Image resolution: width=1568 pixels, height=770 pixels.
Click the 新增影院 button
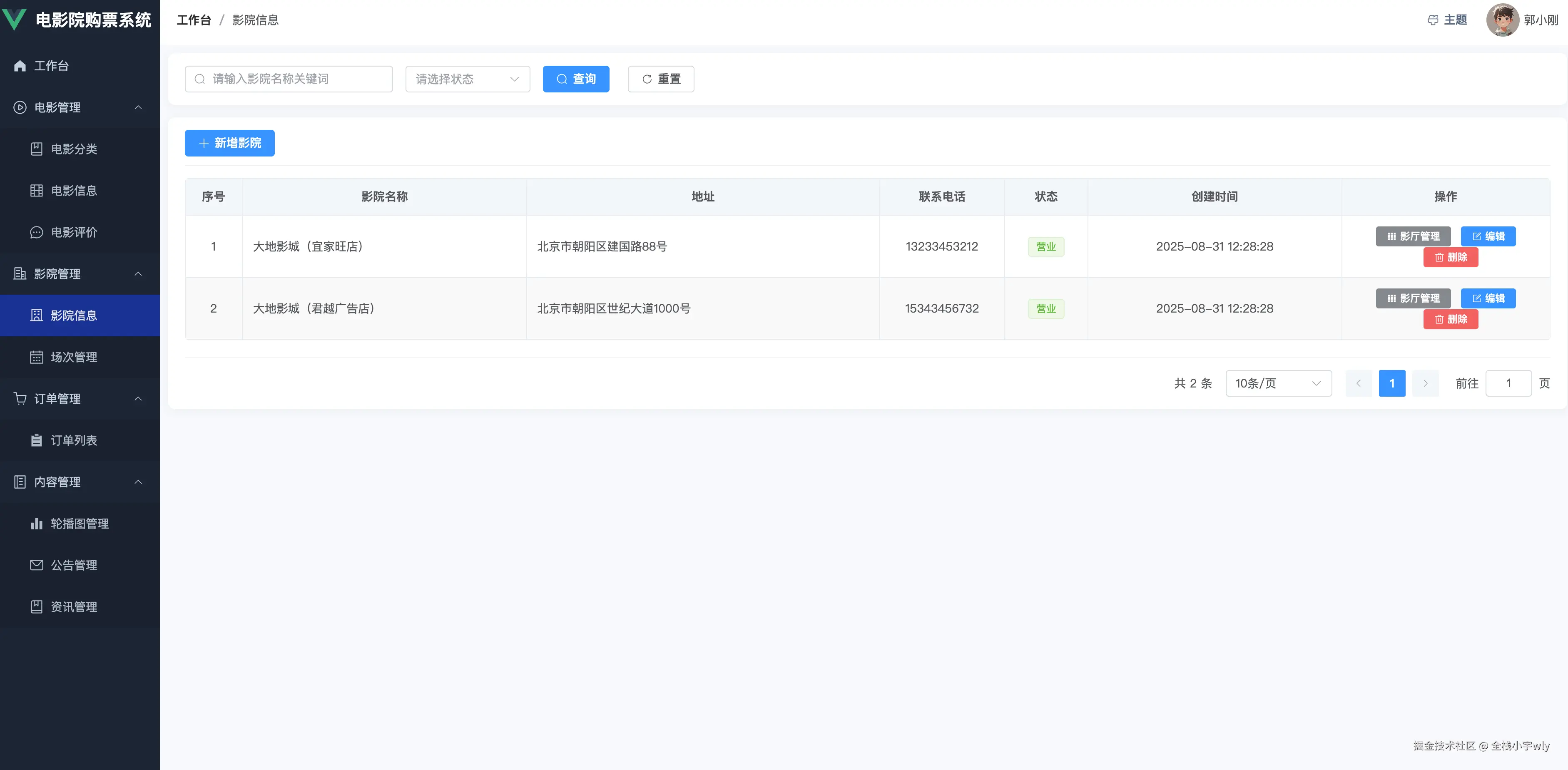coord(229,142)
